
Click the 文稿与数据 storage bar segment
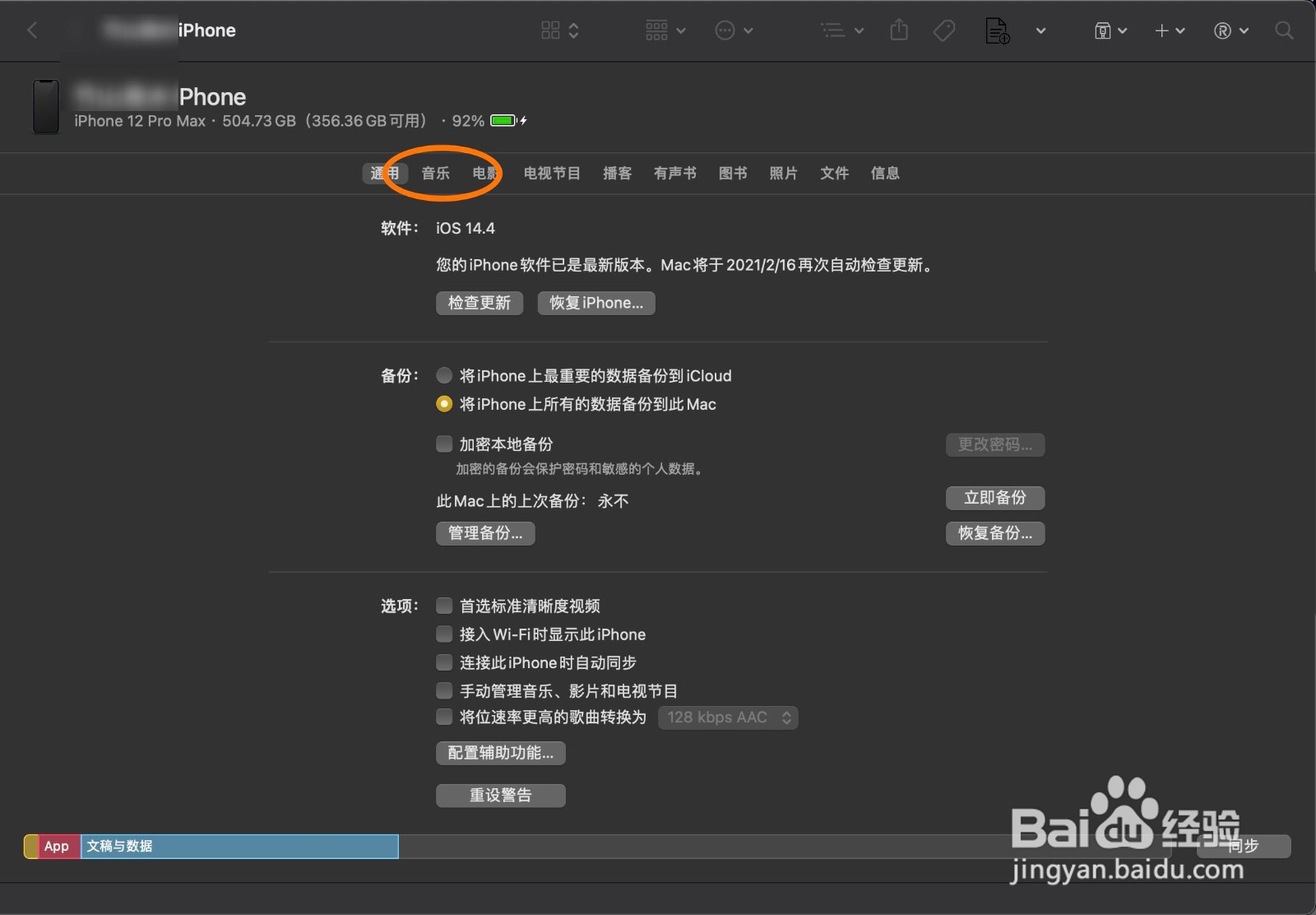click(x=239, y=846)
